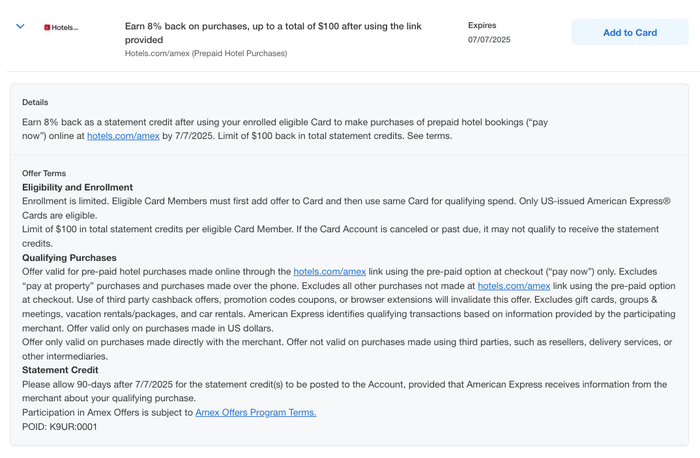Click the 'Enrollment is limited' paragraph
This screenshot has height=458, width=700.
(x=346, y=208)
